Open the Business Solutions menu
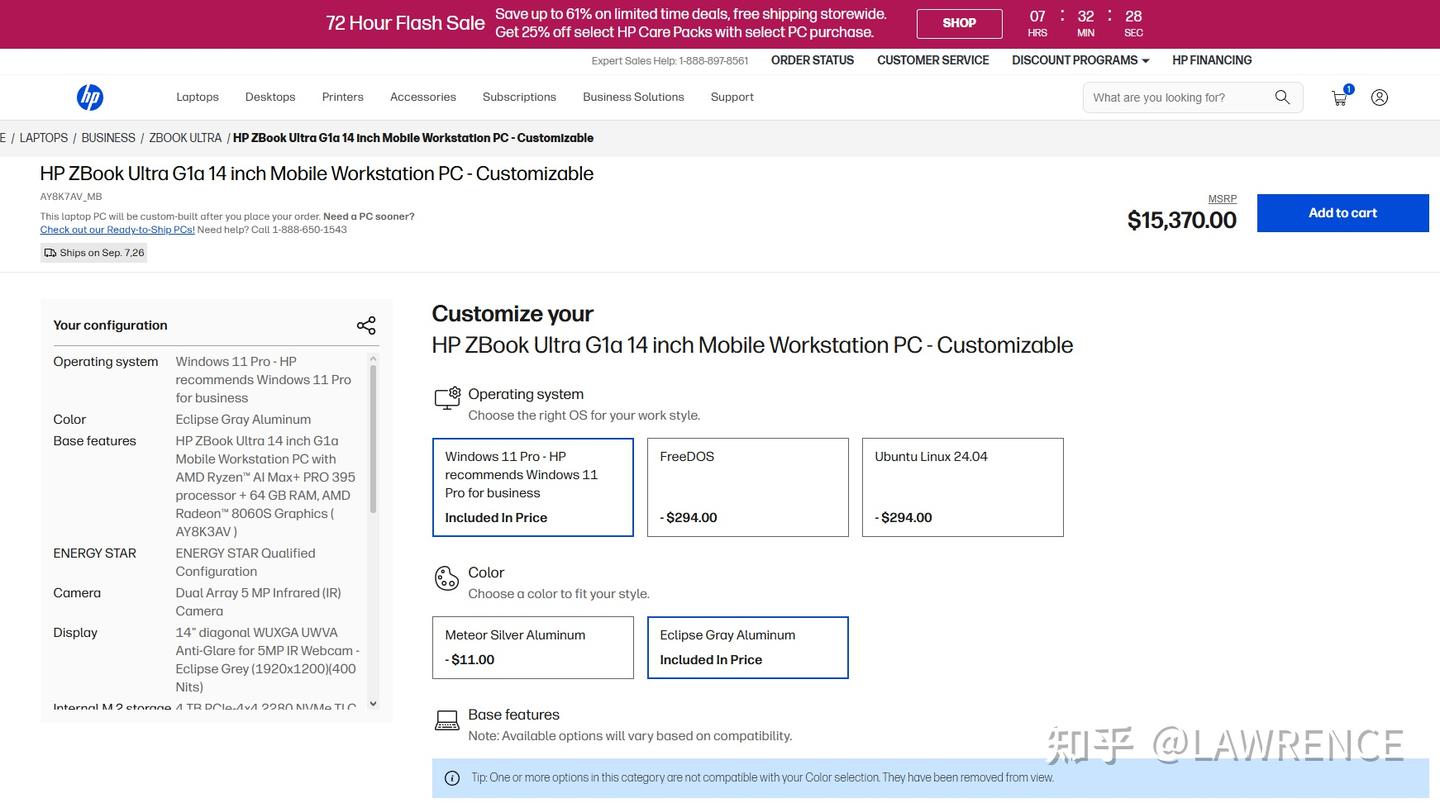1440x803 pixels. pyautogui.click(x=633, y=97)
